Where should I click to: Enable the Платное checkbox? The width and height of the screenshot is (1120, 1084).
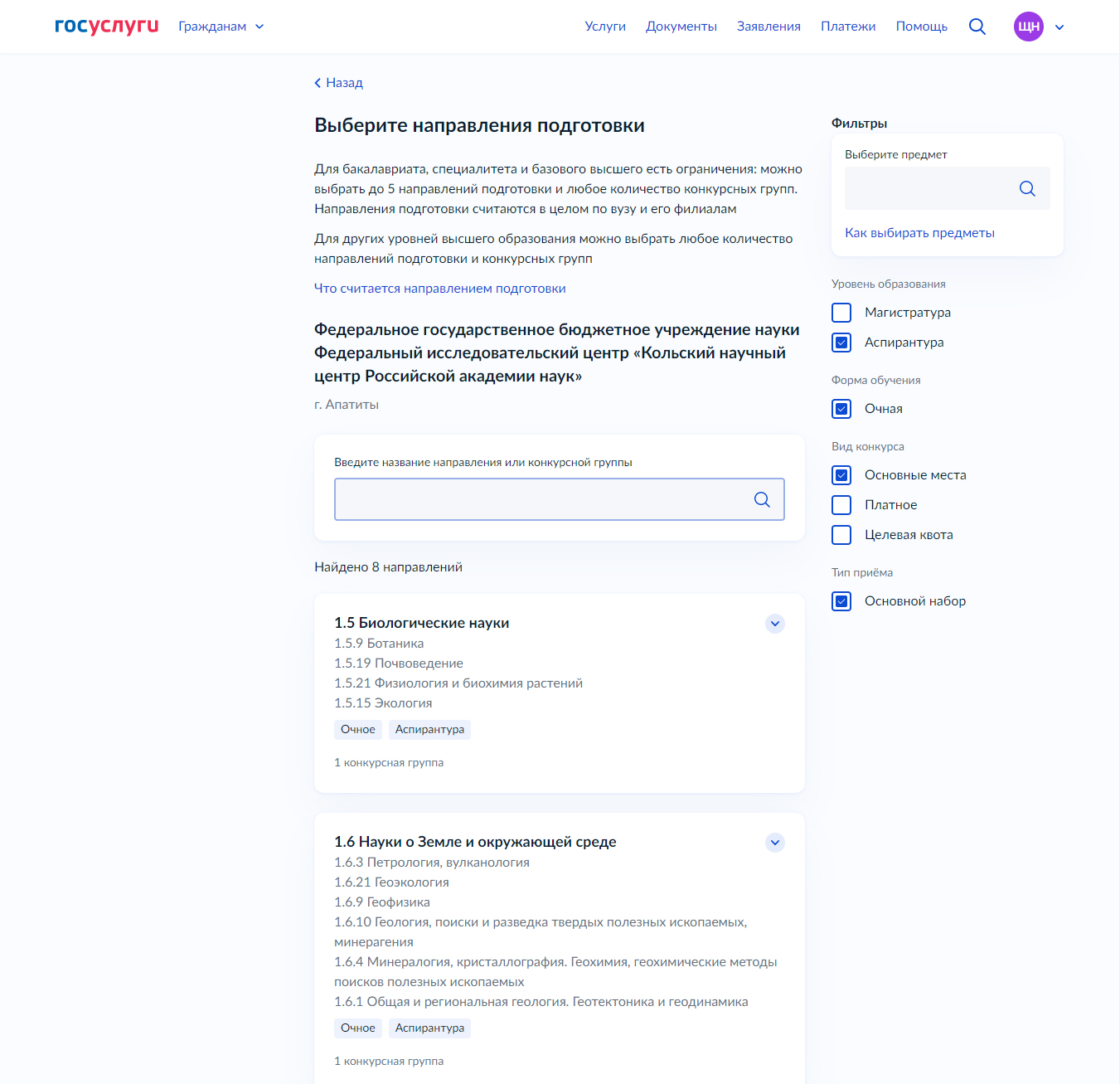pos(841,505)
